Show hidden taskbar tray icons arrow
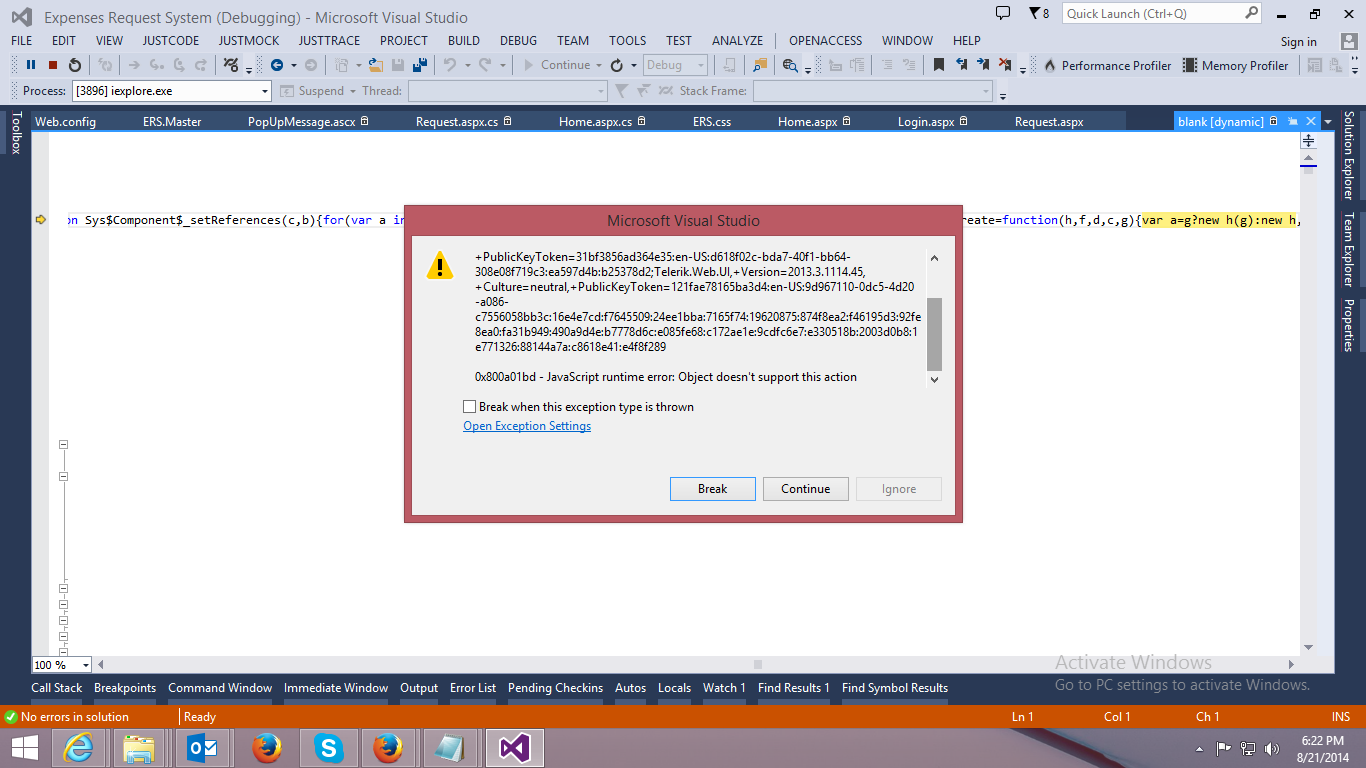 tap(1200, 748)
